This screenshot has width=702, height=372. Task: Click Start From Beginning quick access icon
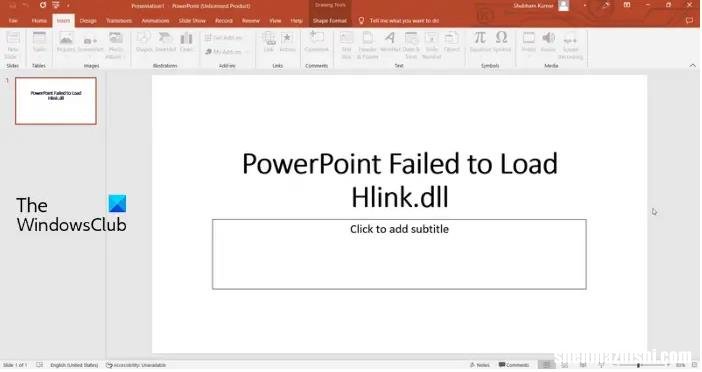click(56, 5)
